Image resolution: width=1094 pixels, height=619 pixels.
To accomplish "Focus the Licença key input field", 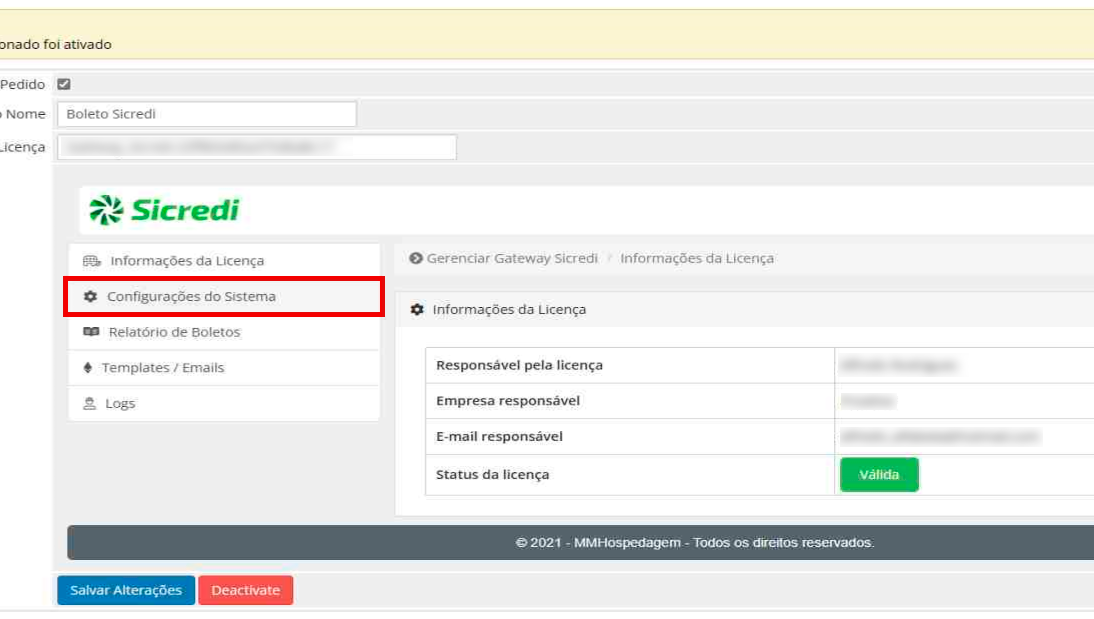I will pos(257,147).
